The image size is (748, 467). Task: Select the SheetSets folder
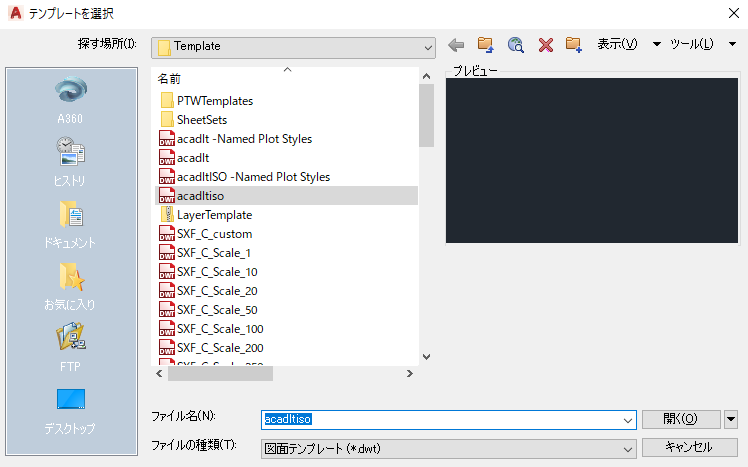click(202, 120)
